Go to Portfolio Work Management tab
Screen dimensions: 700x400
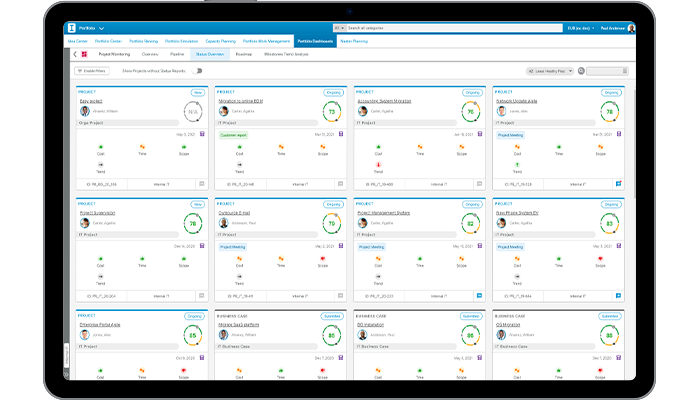[267, 41]
